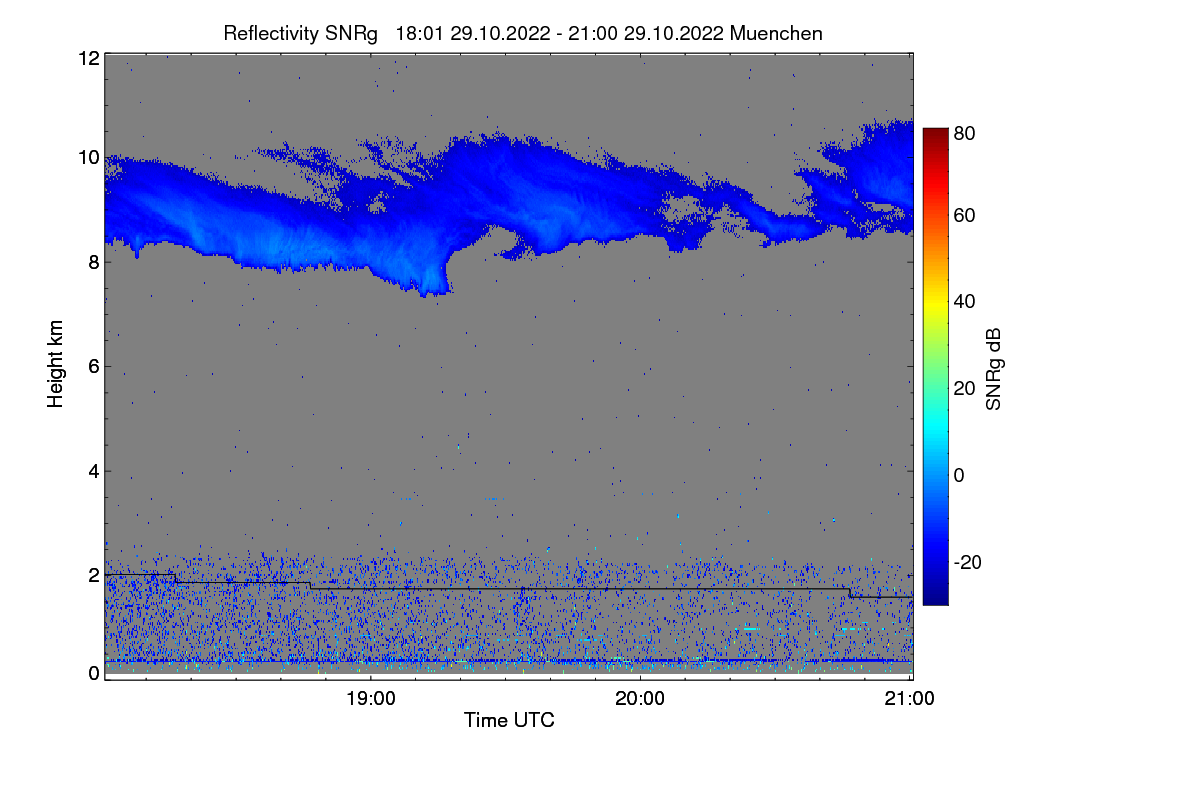Click the 40 value on colorbar scale
Image resolution: width=1200 pixels, height=800 pixels.
tap(964, 301)
